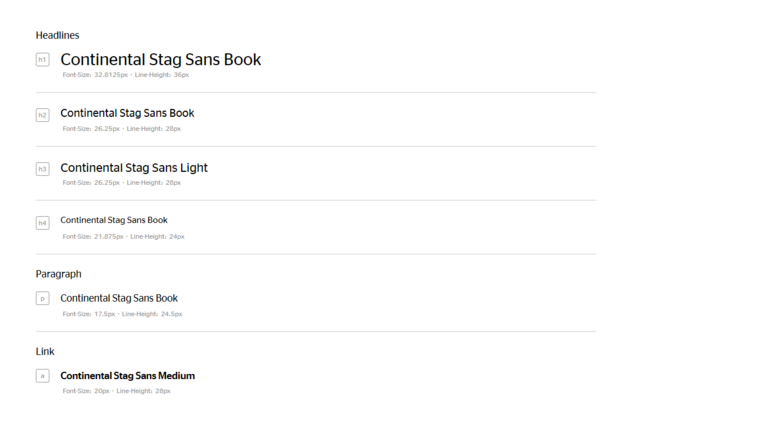Click the a link tag badge
Screen dimensions: 768x433
[x=42, y=376]
